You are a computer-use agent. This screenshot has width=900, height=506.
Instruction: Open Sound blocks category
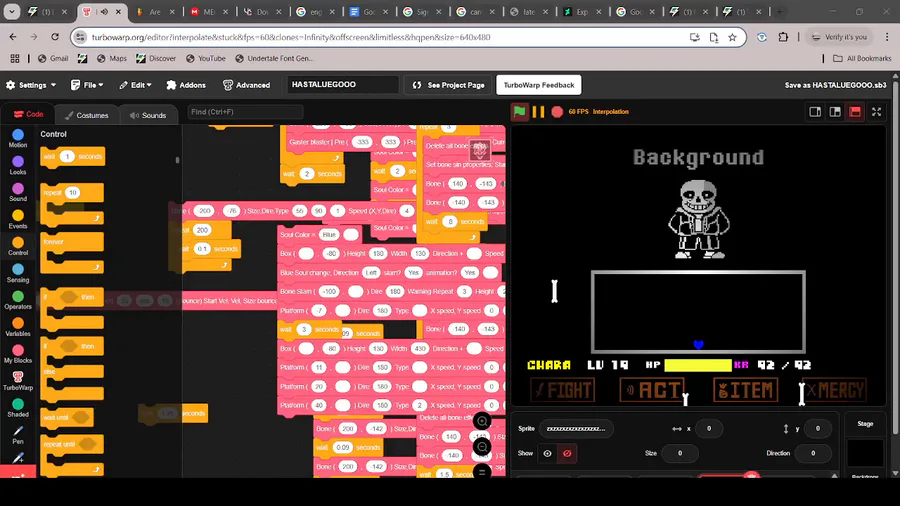click(x=18, y=192)
